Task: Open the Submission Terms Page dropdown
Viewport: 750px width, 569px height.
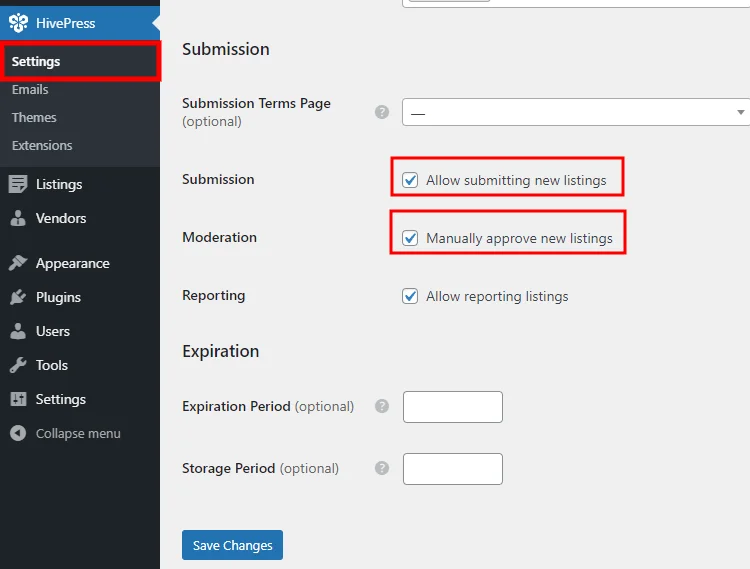Action: (x=576, y=112)
